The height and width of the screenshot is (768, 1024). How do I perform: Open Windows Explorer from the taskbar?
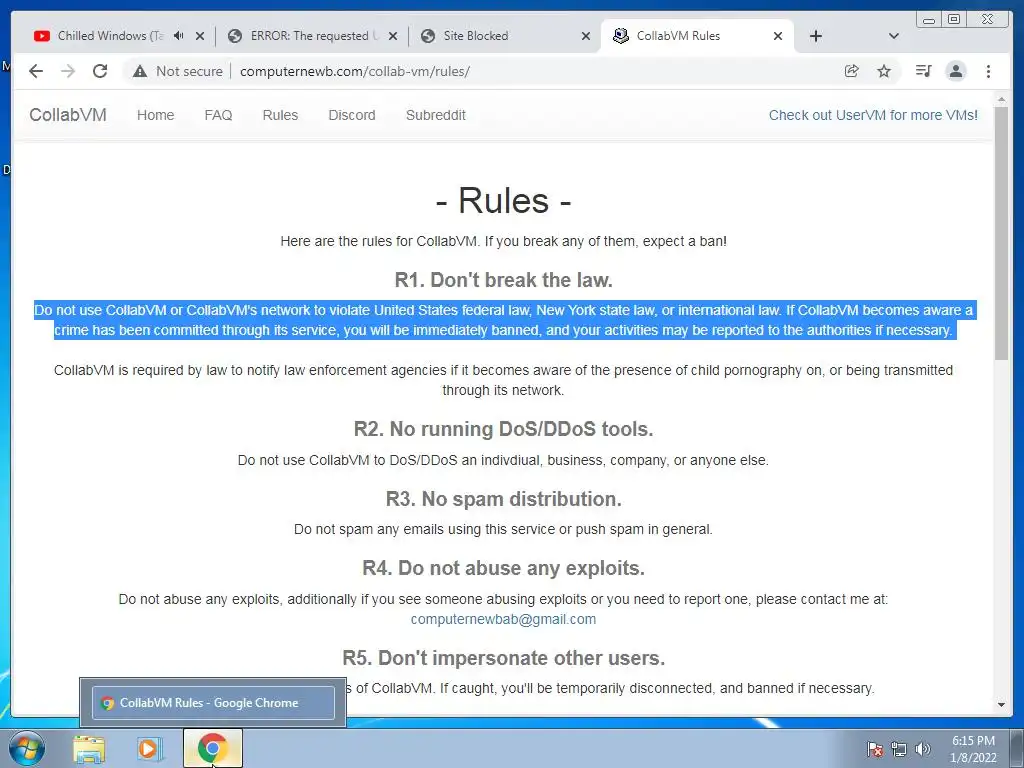pyautogui.click(x=88, y=749)
